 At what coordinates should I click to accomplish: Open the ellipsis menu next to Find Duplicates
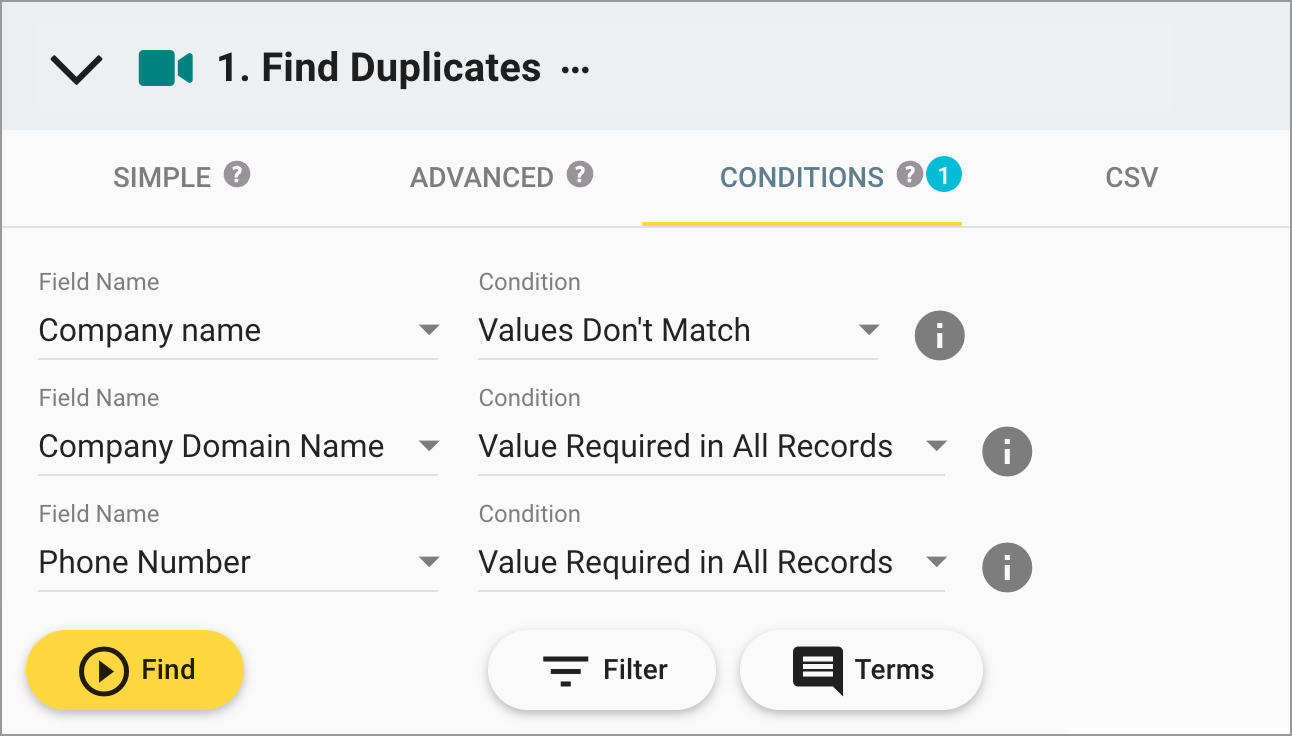pos(576,70)
